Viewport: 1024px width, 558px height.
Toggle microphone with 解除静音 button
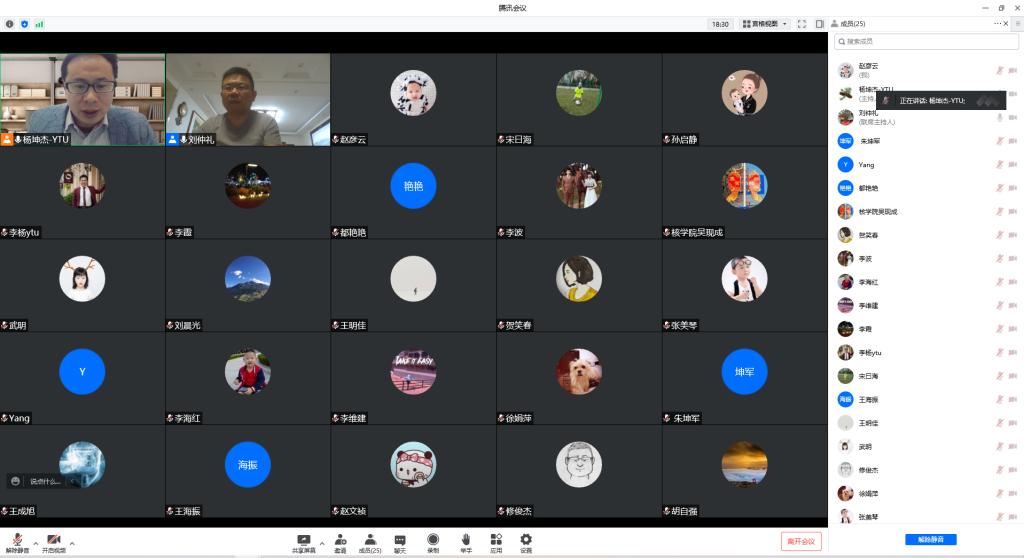pyautogui.click(x=17, y=540)
